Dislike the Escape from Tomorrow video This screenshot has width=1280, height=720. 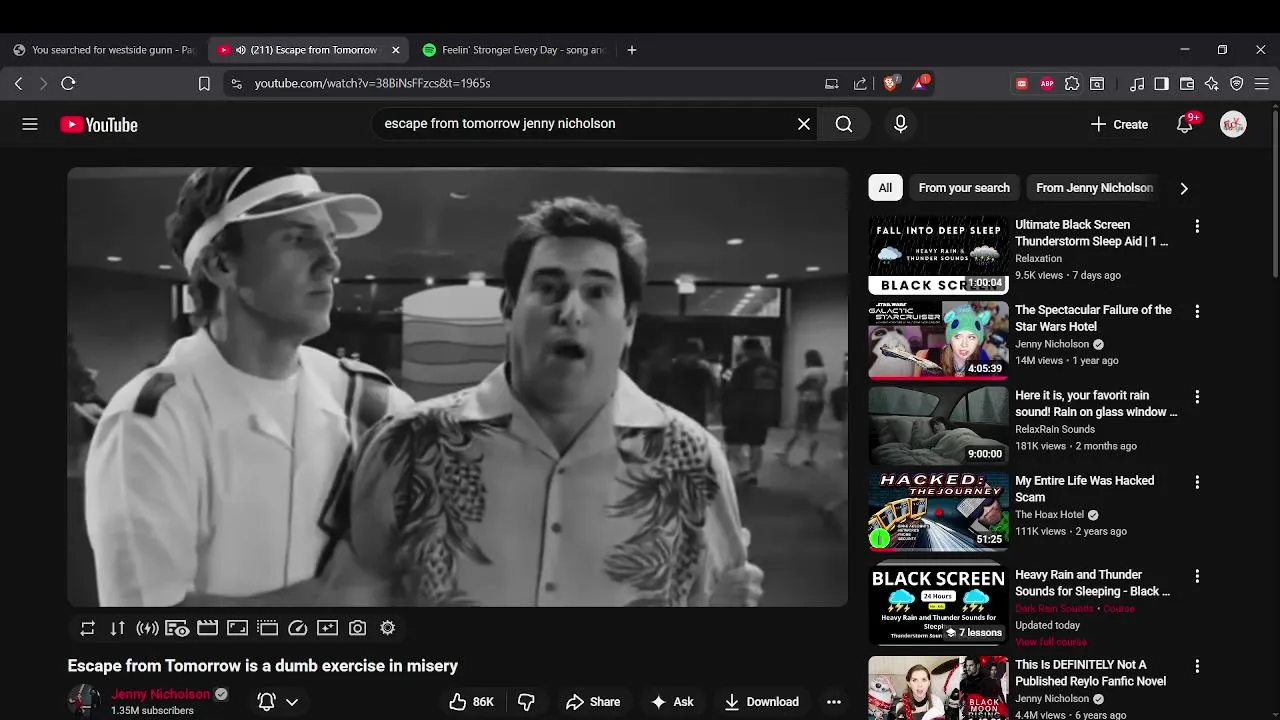[526, 702]
